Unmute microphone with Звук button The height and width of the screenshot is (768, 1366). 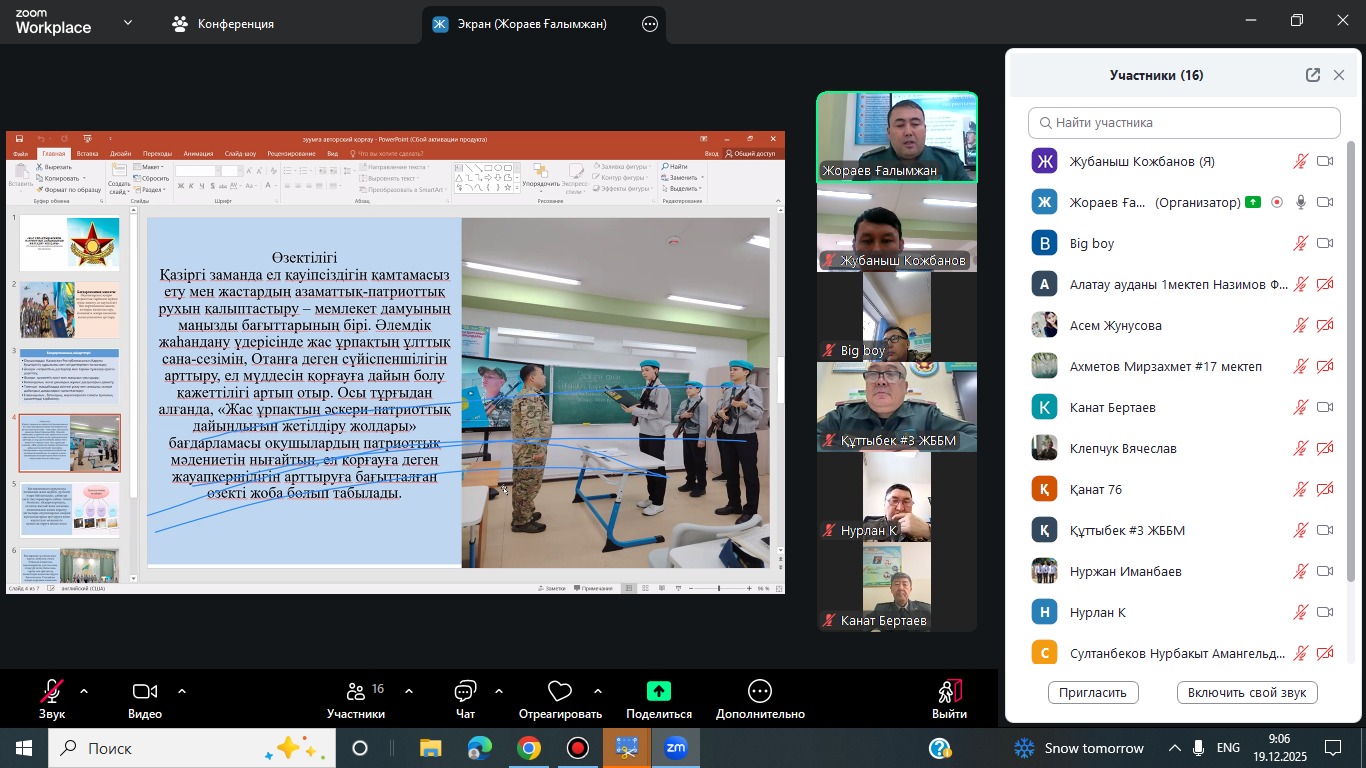52,692
